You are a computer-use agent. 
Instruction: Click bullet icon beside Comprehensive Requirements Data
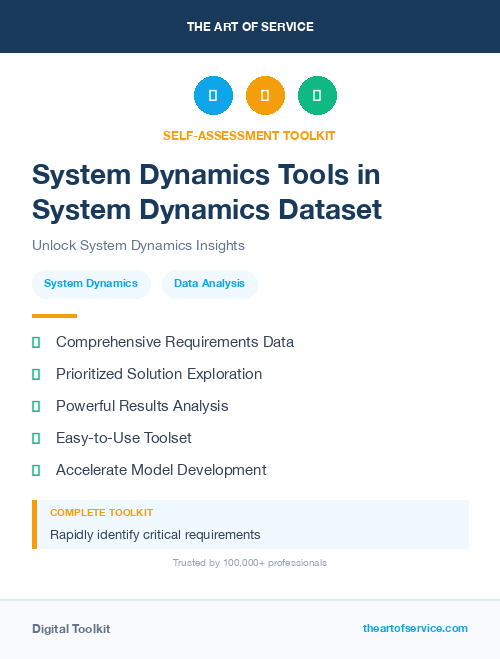coord(36,343)
